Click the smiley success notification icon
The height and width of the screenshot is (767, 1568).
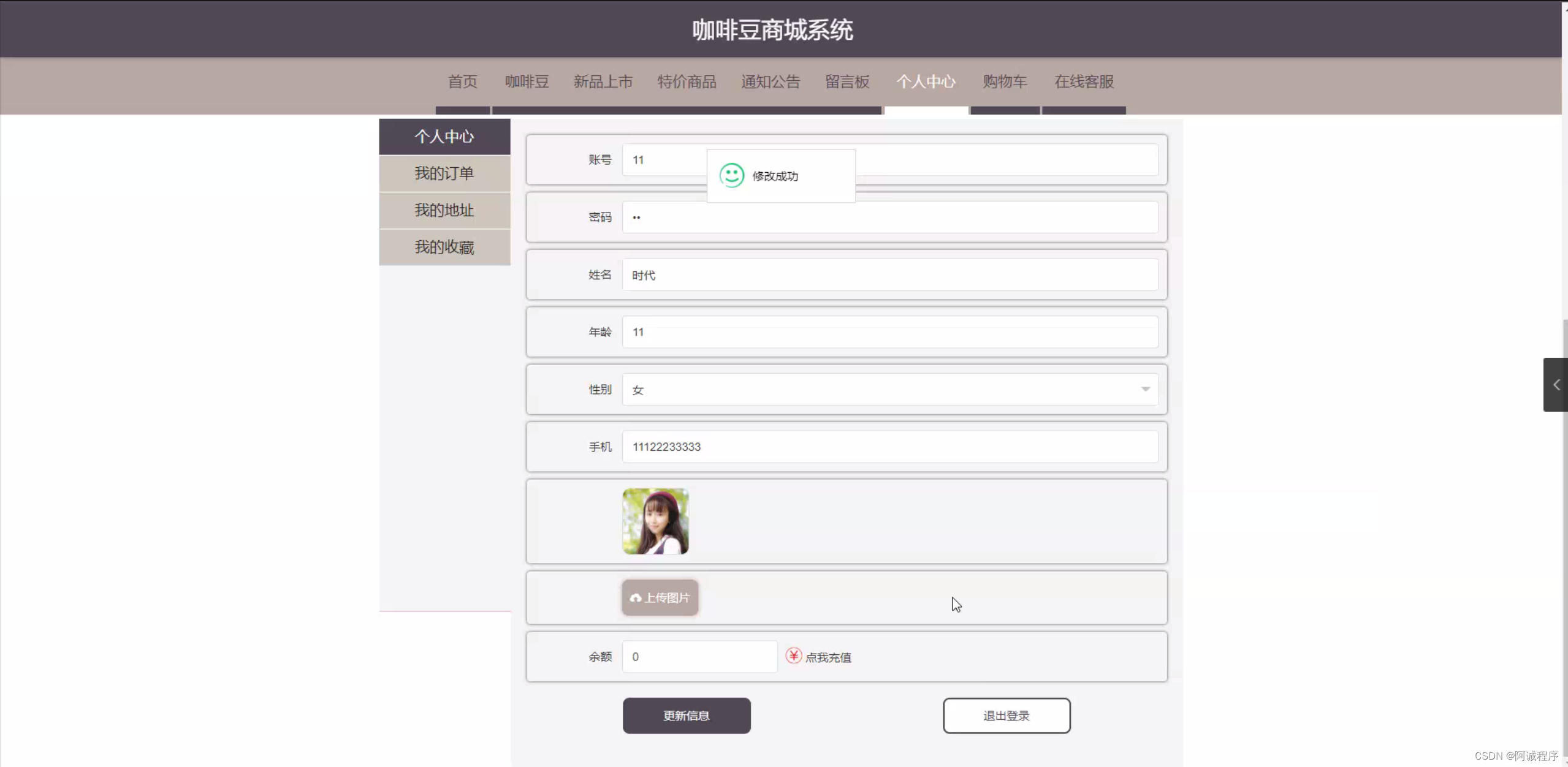pos(731,176)
